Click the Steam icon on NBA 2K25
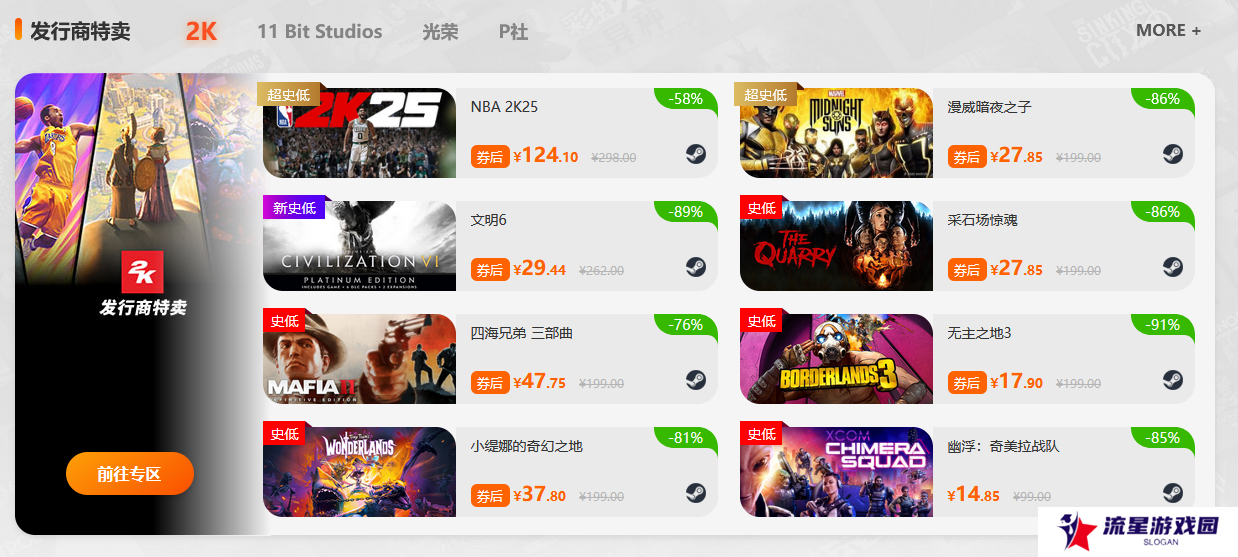The image size is (1238, 557). [x=696, y=154]
